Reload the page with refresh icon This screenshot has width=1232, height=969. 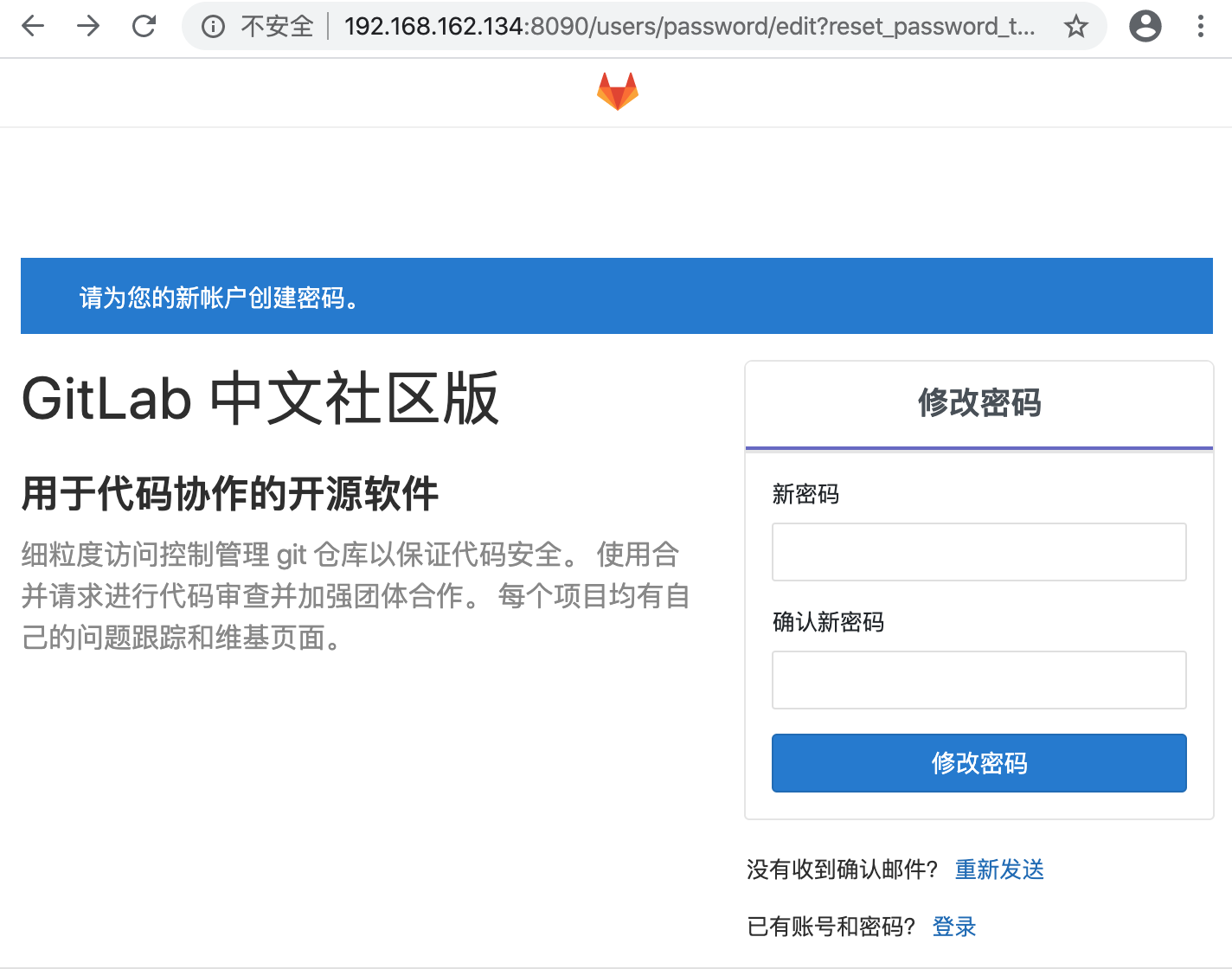click(x=144, y=27)
